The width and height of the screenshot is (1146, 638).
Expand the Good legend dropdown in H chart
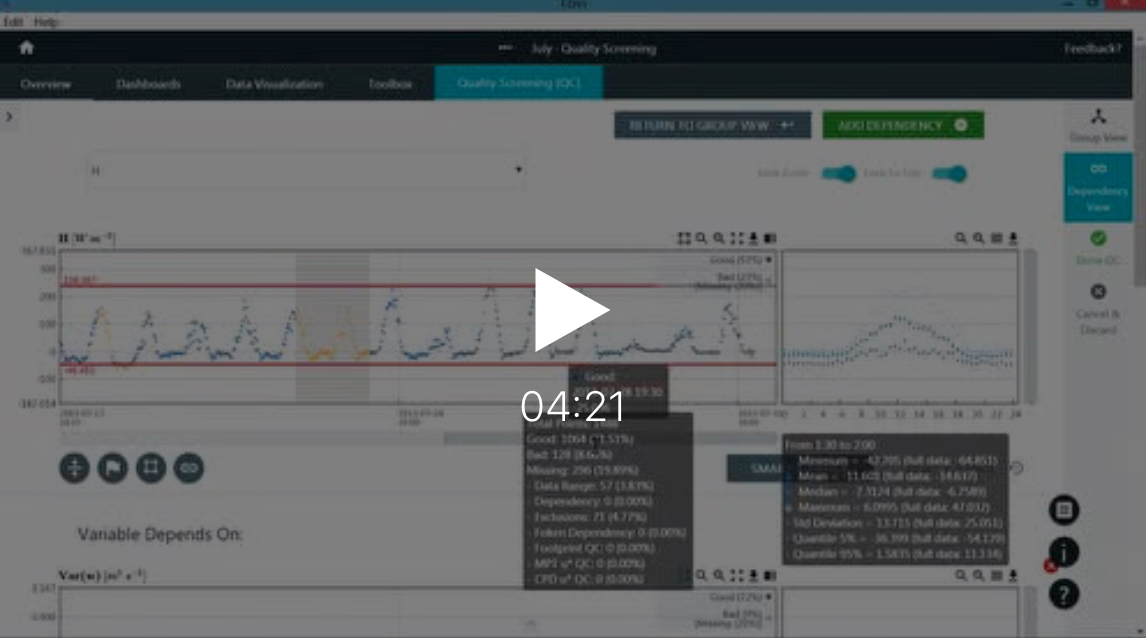click(768, 260)
